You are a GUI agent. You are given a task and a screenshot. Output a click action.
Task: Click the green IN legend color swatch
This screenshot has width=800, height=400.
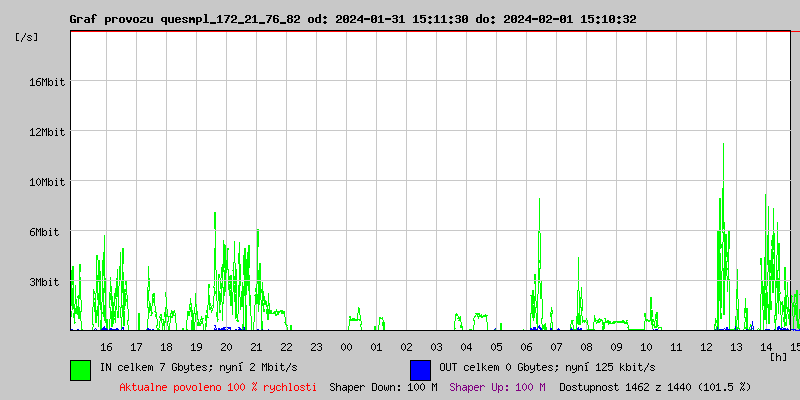(x=80, y=369)
